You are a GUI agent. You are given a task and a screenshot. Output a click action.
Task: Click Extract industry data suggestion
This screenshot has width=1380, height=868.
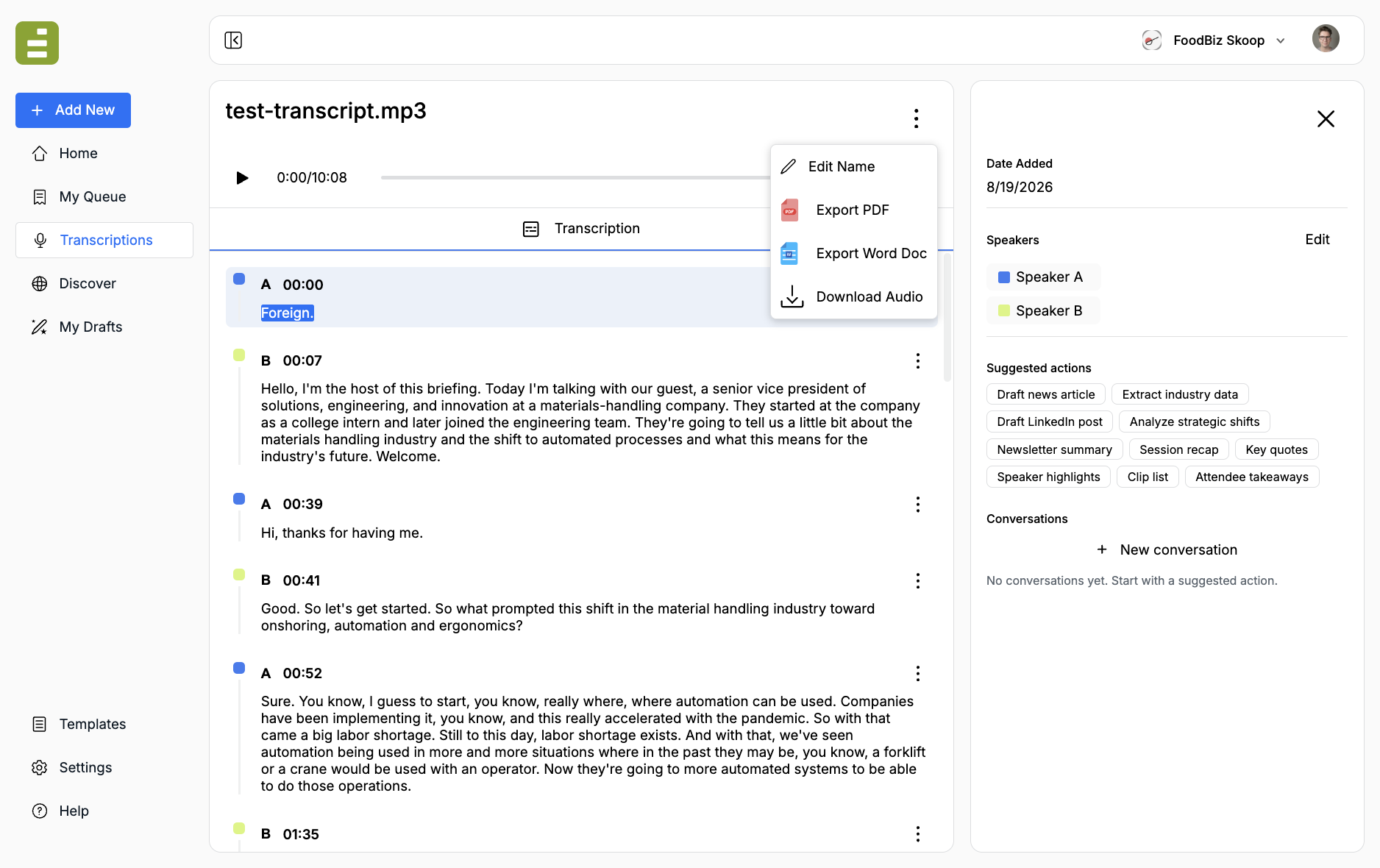pos(1180,394)
